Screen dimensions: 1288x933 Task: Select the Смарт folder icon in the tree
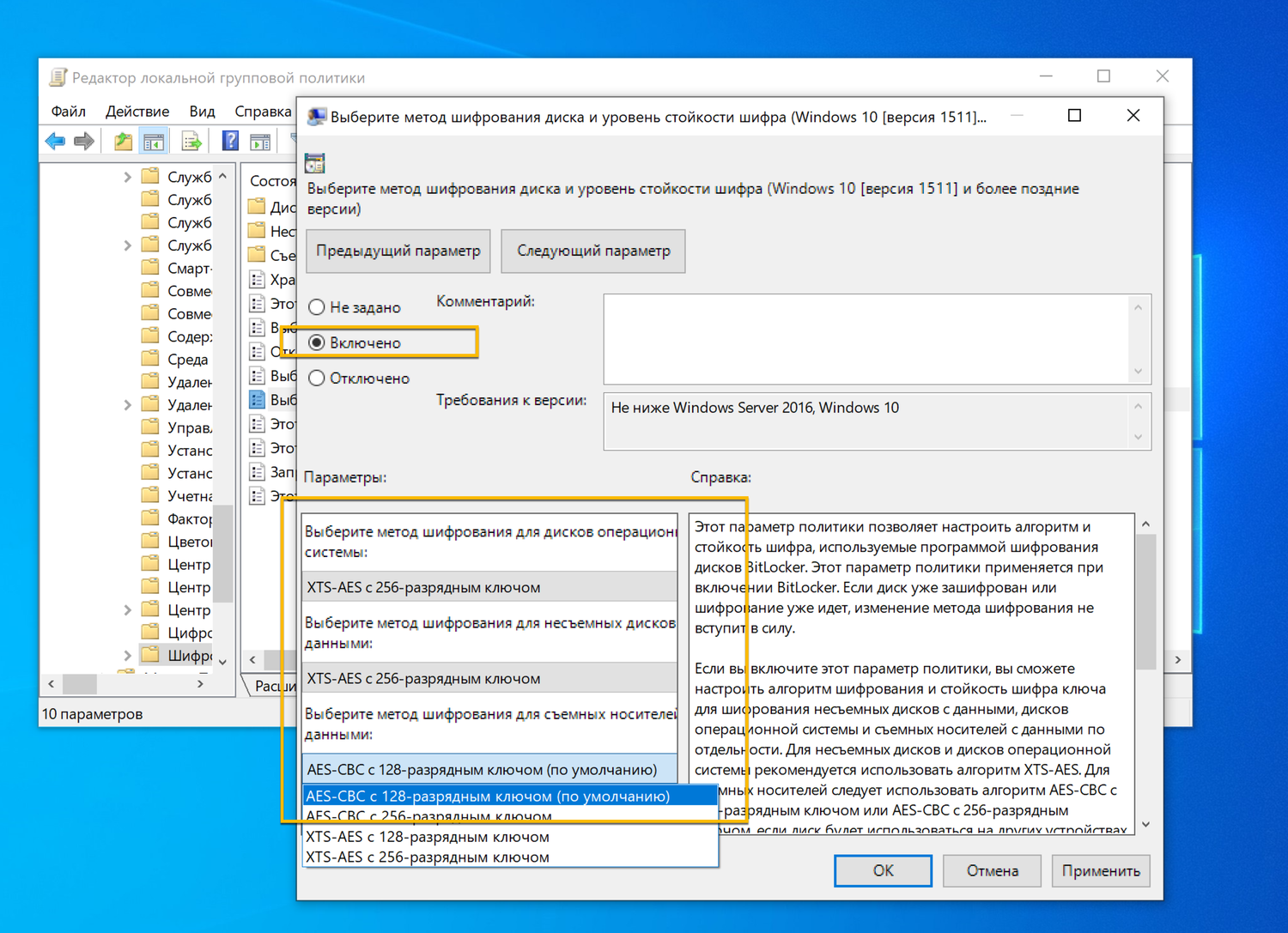pyautogui.click(x=151, y=268)
